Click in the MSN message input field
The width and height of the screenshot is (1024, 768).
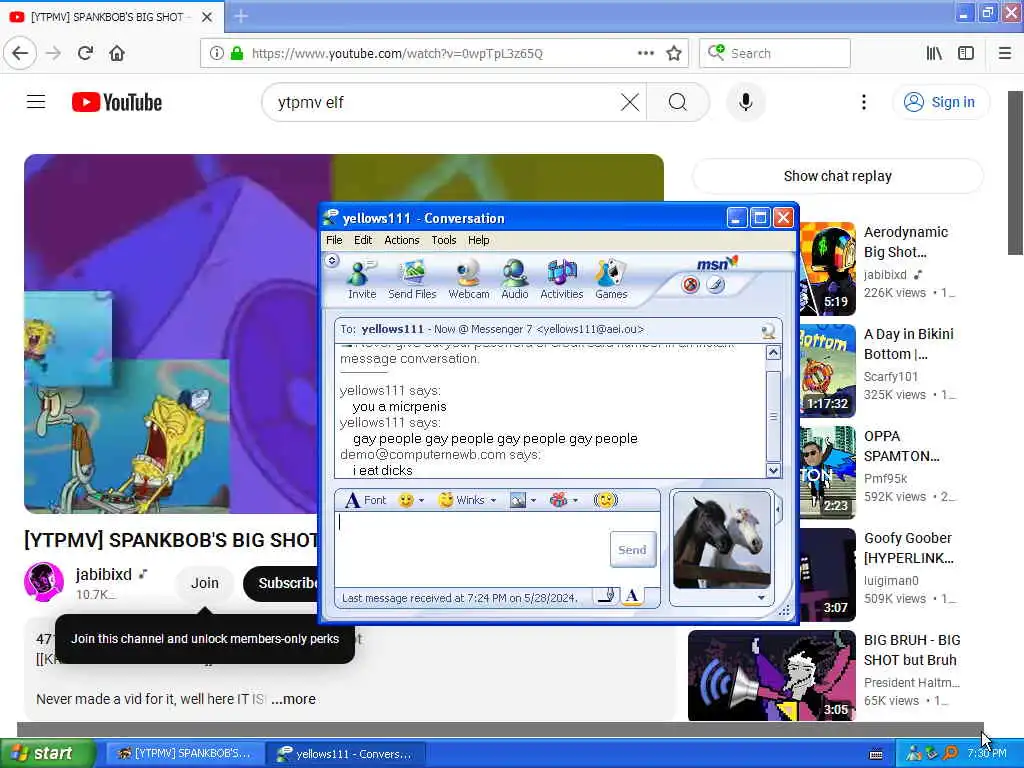pyautogui.click(x=472, y=550)
